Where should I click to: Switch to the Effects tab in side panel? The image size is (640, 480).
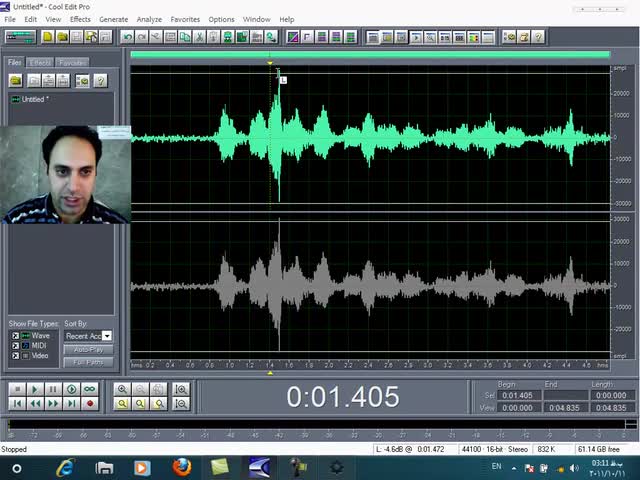coord(40,62)
